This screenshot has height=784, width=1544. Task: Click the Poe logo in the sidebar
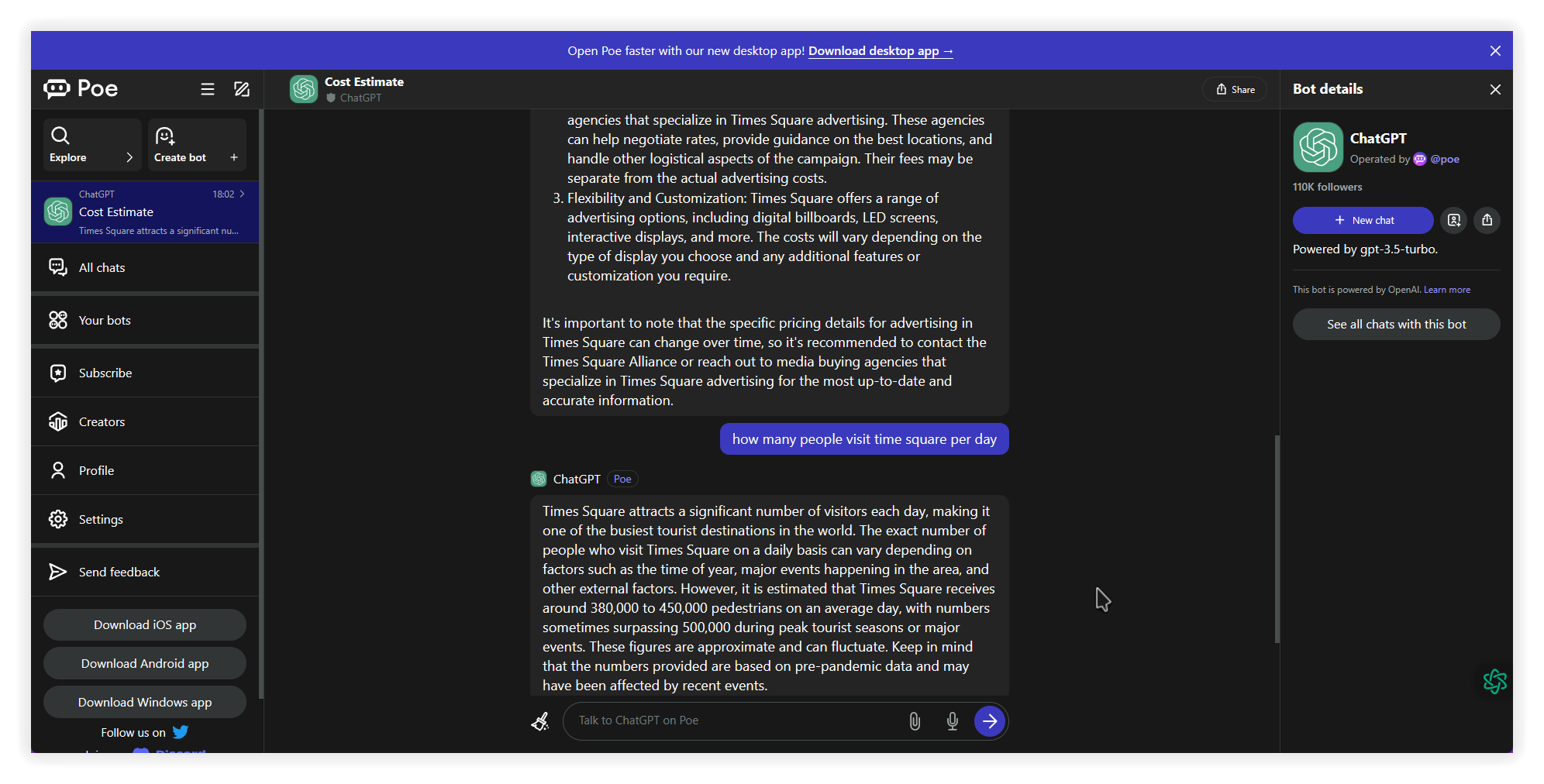click(81, 88)
